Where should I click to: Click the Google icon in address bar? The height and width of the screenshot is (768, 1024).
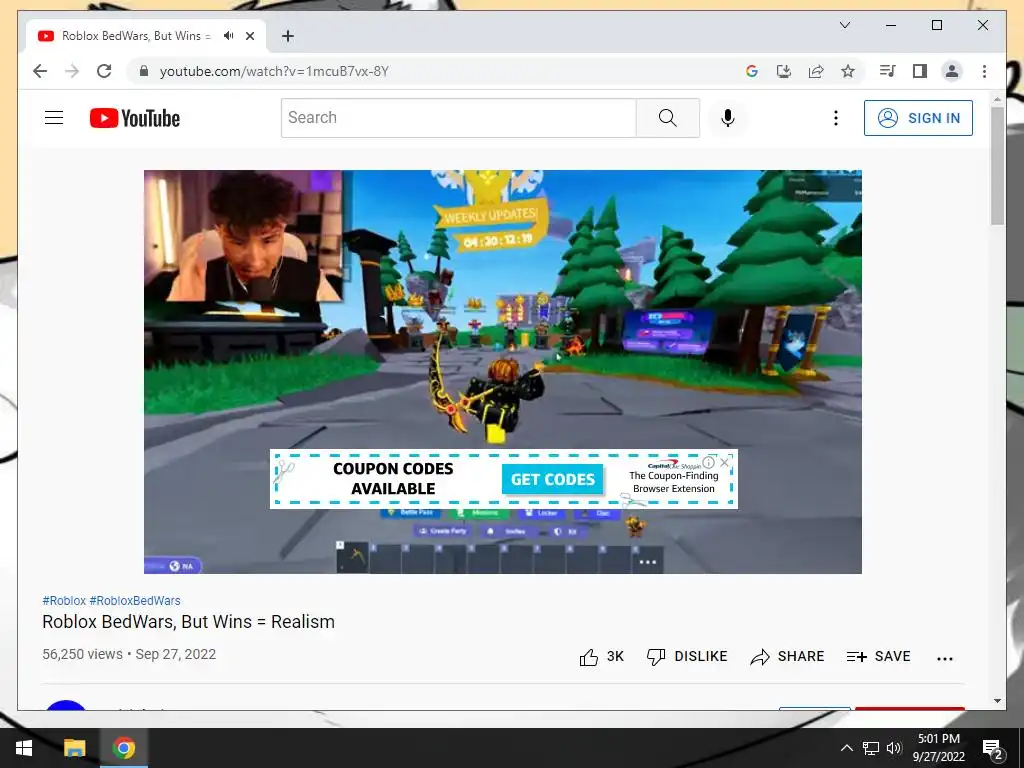point(752,71)
